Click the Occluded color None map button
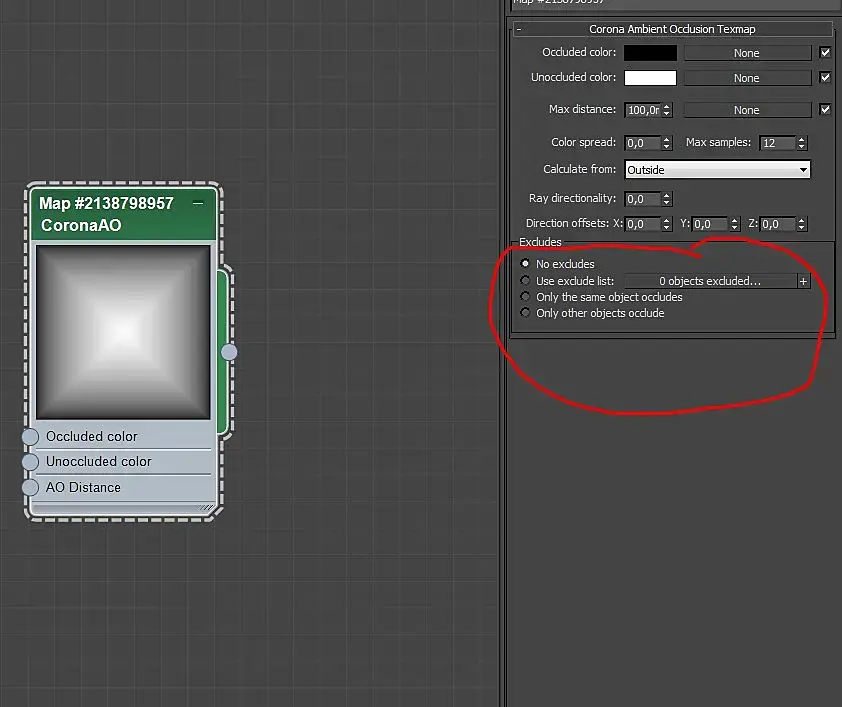This screenshot has height=707, width=842. pos(747,53)
